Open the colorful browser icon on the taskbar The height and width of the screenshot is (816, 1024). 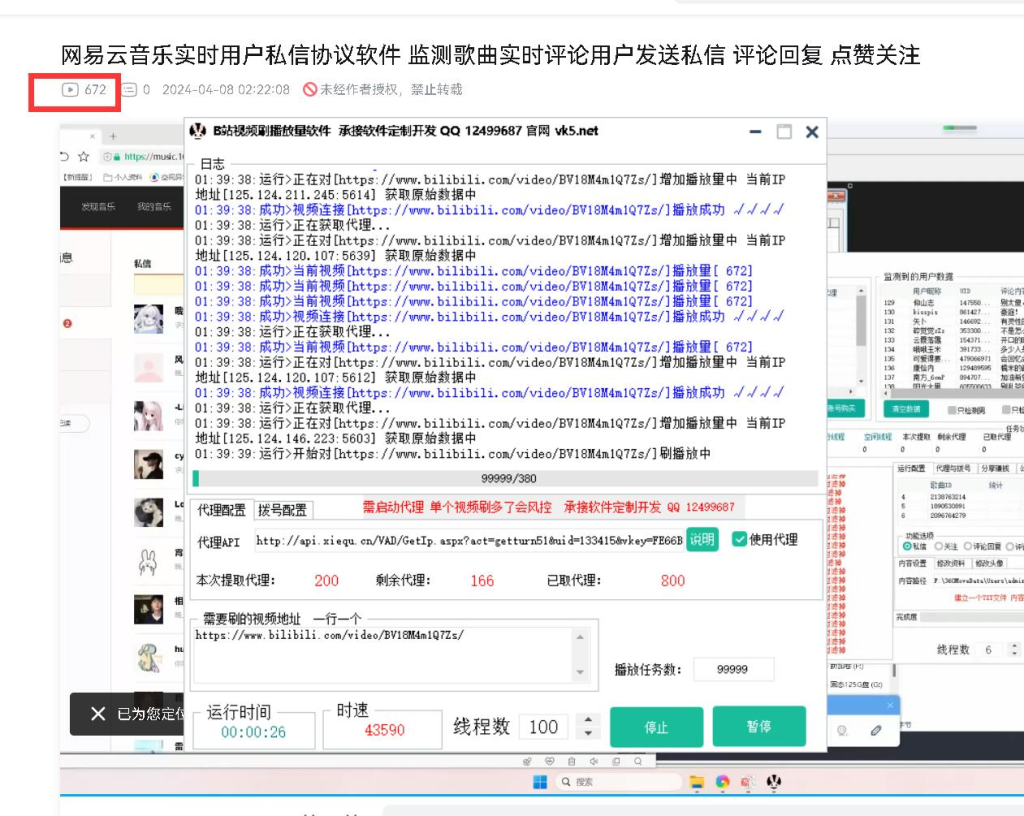tap(722, 782)
